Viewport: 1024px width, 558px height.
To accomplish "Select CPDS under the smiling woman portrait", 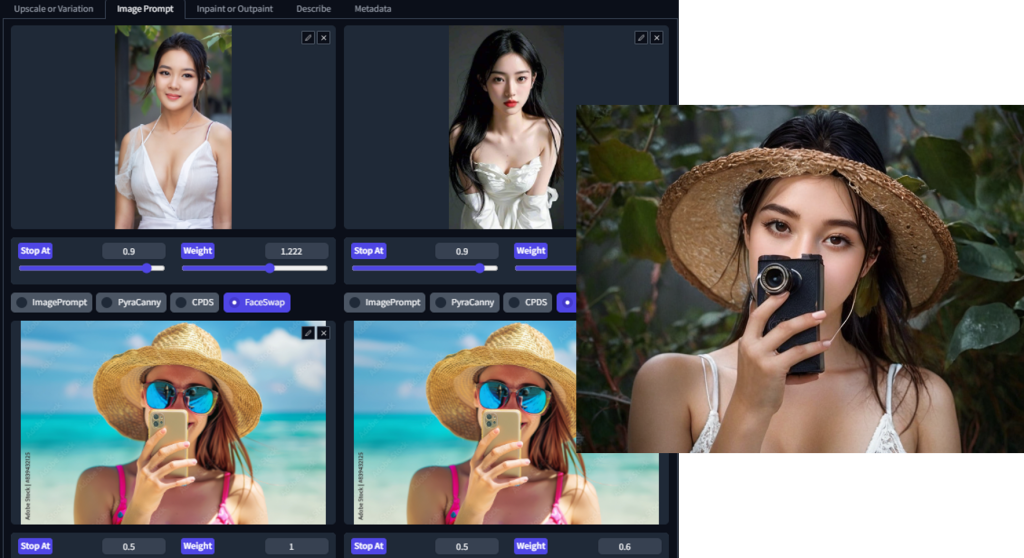I will 194,302.
